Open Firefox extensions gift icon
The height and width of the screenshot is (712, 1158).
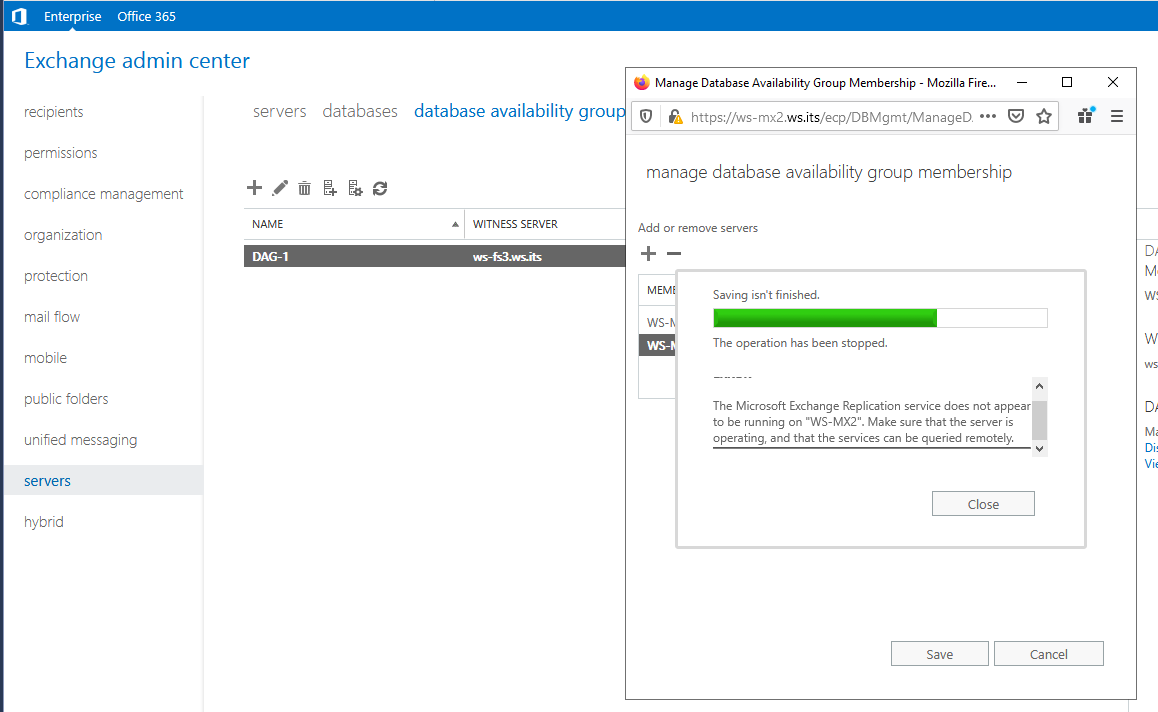(x=1086, y=115)
